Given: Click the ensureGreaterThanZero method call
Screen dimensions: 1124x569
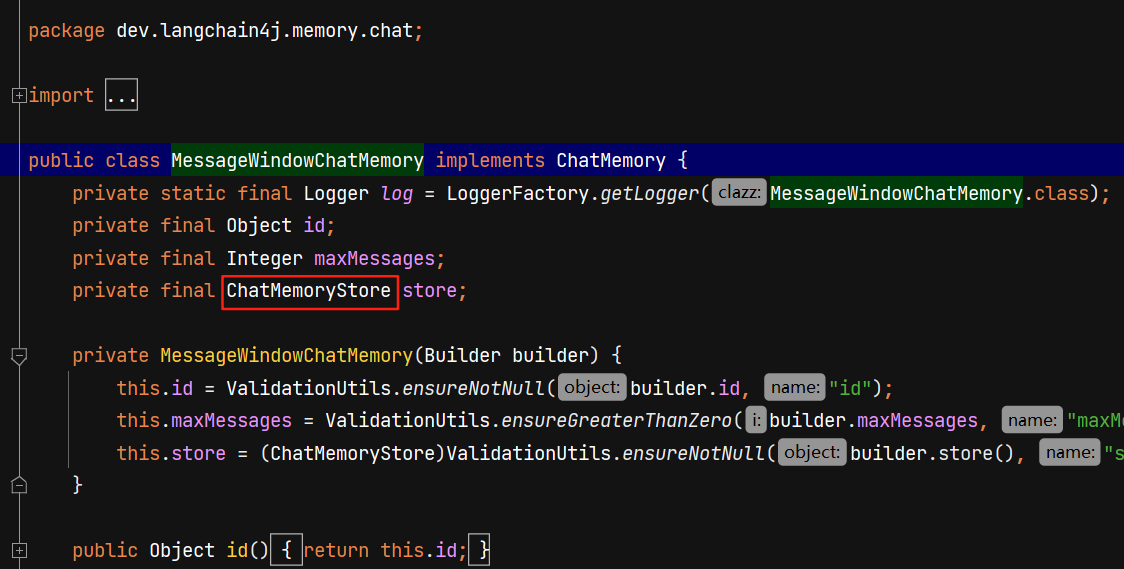Looking at the screenshot, I should 616,421.
